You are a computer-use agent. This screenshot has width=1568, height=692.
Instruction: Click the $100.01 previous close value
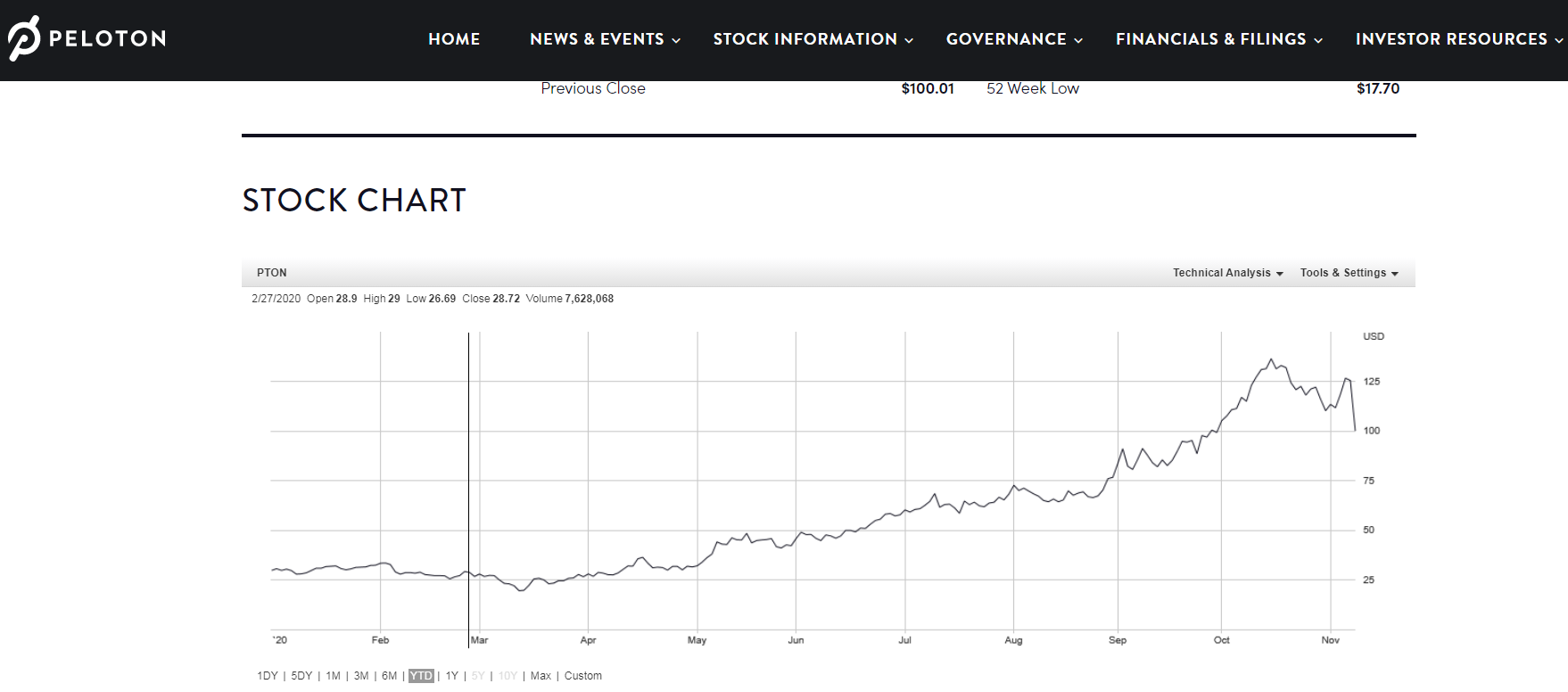[928, 88]
